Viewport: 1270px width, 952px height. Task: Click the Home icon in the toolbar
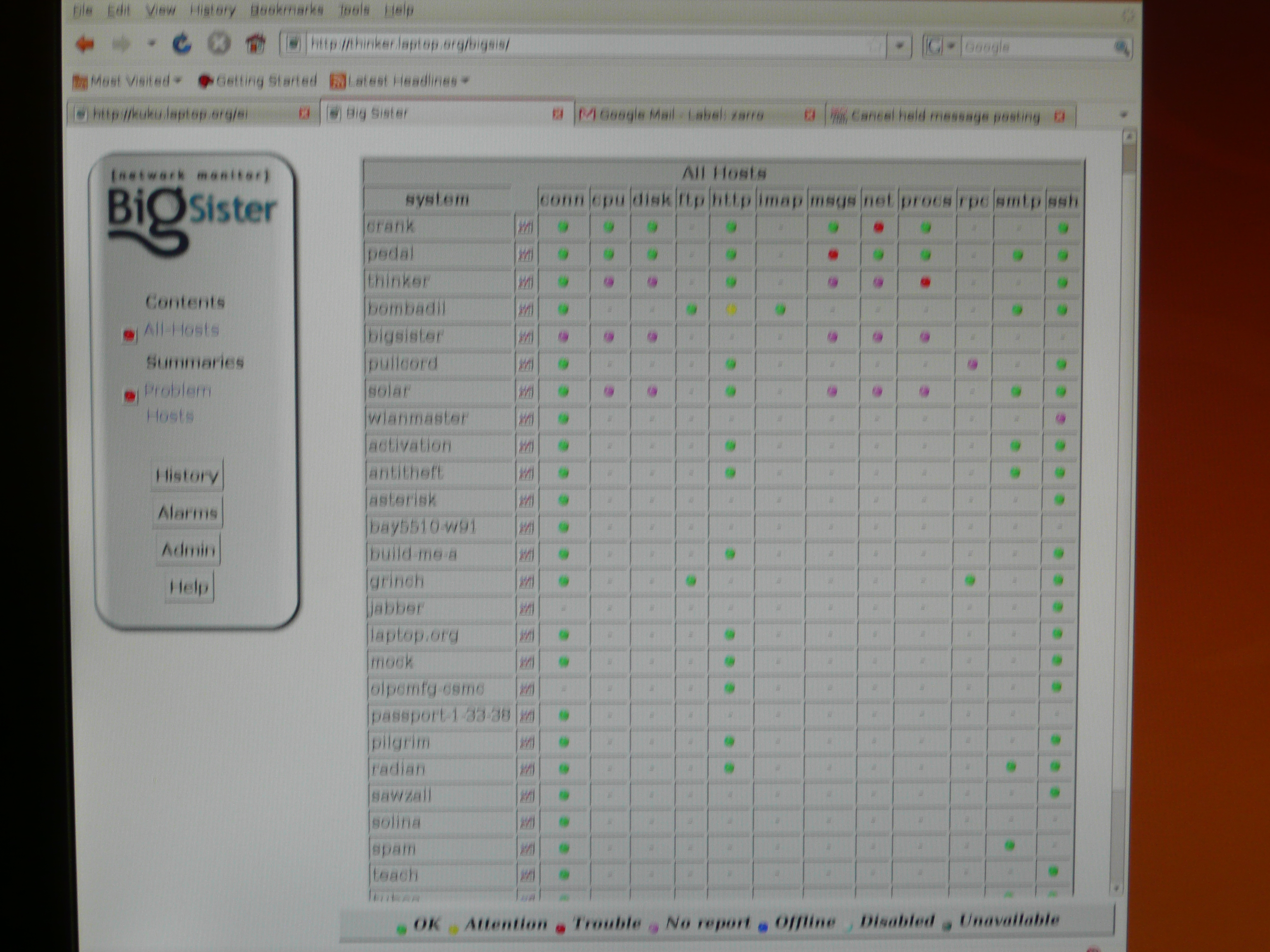pyautogui.click(x=256, y=44)
